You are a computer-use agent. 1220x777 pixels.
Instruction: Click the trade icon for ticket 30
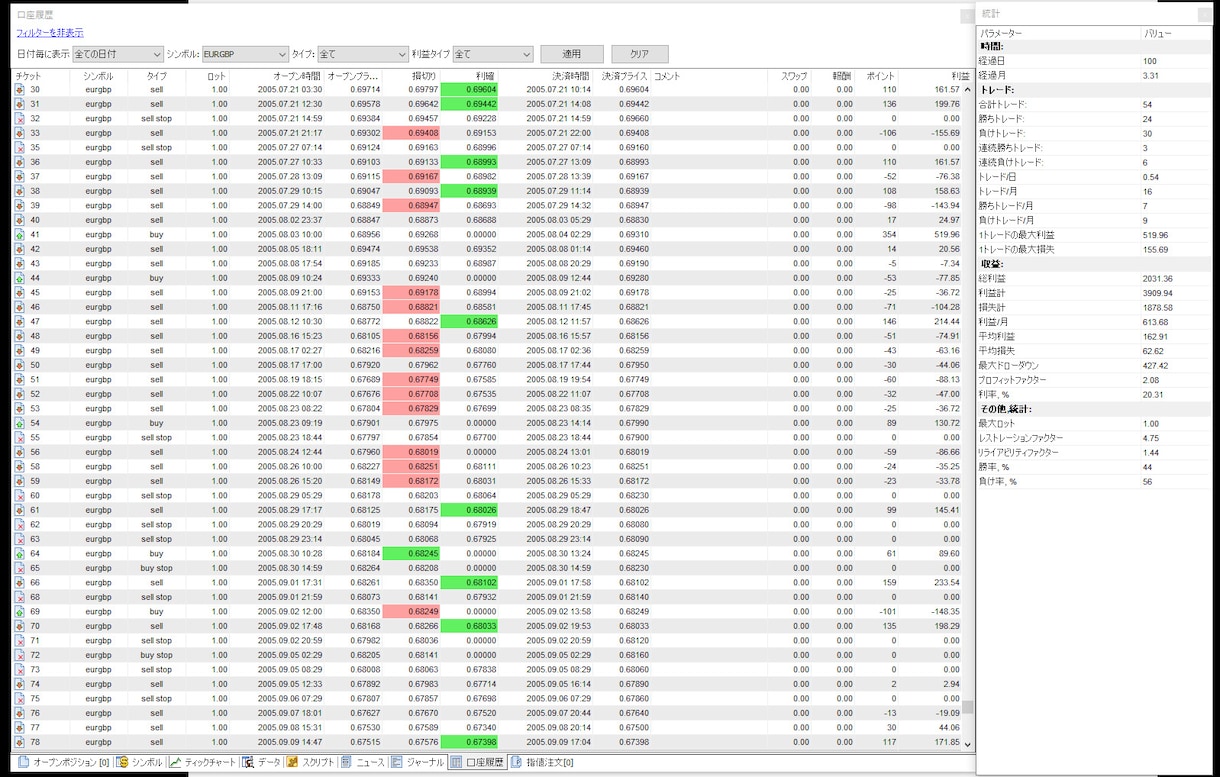pyautogui.click(x=19, y=90)
